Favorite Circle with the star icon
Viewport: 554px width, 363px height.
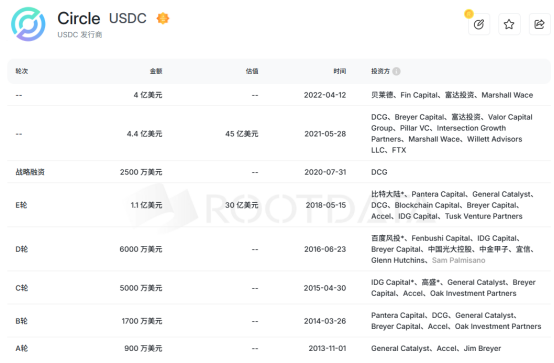509,24
